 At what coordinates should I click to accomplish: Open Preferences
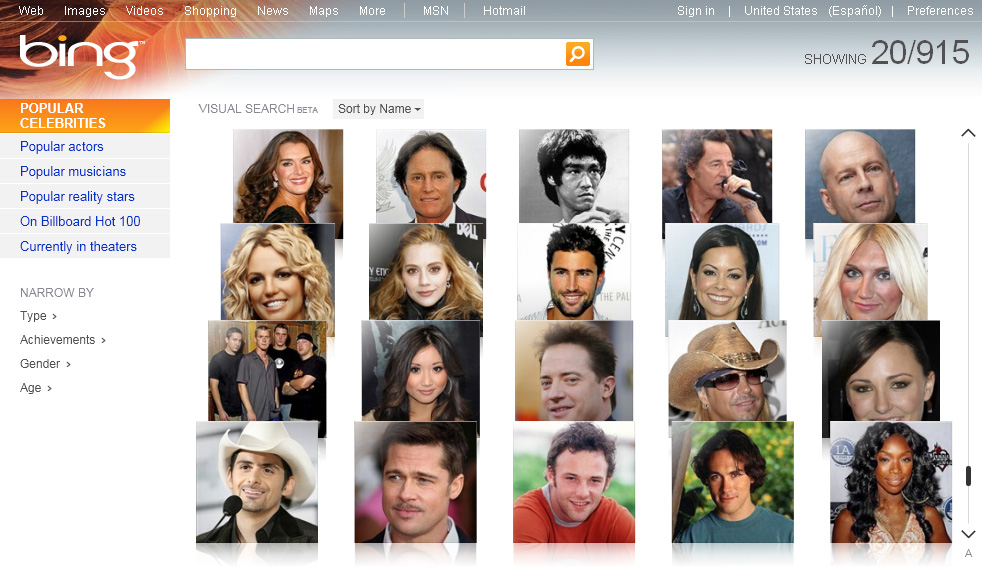pyautogui.click(x=939, y=11)
